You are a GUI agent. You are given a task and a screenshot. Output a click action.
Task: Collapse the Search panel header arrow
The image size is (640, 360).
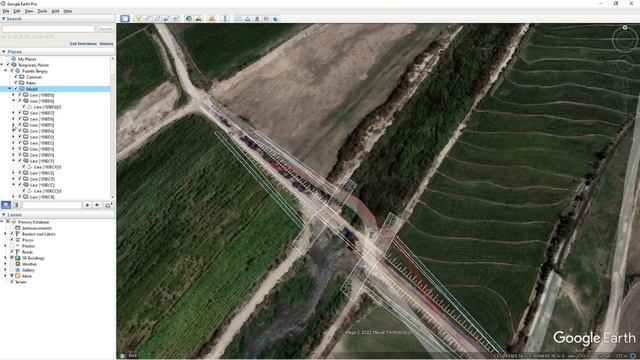[x=4, y=19]
